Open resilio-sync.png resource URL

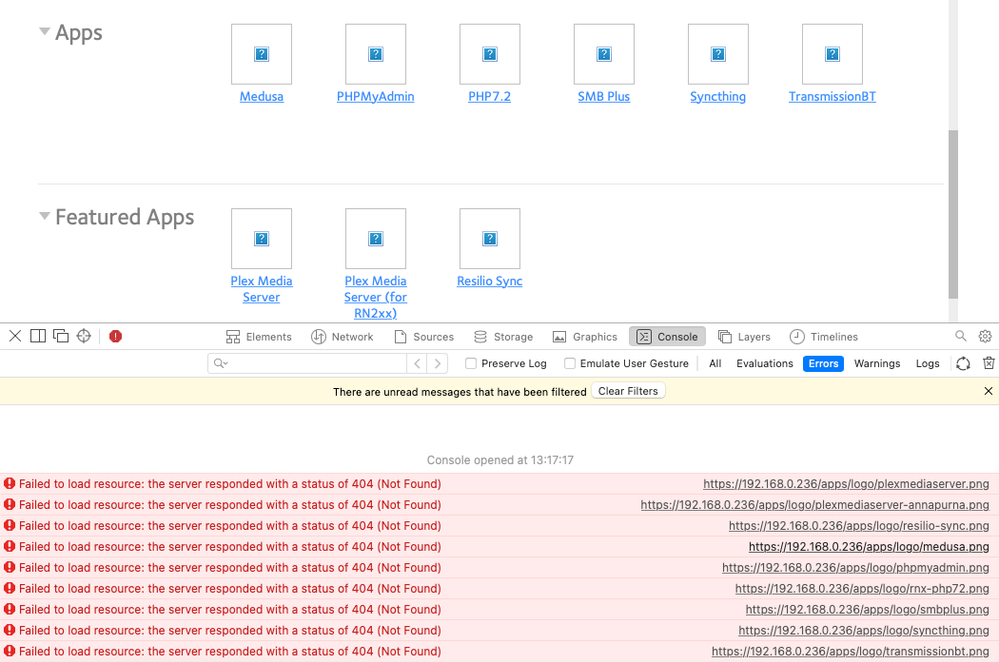click(x=859, y=526)
